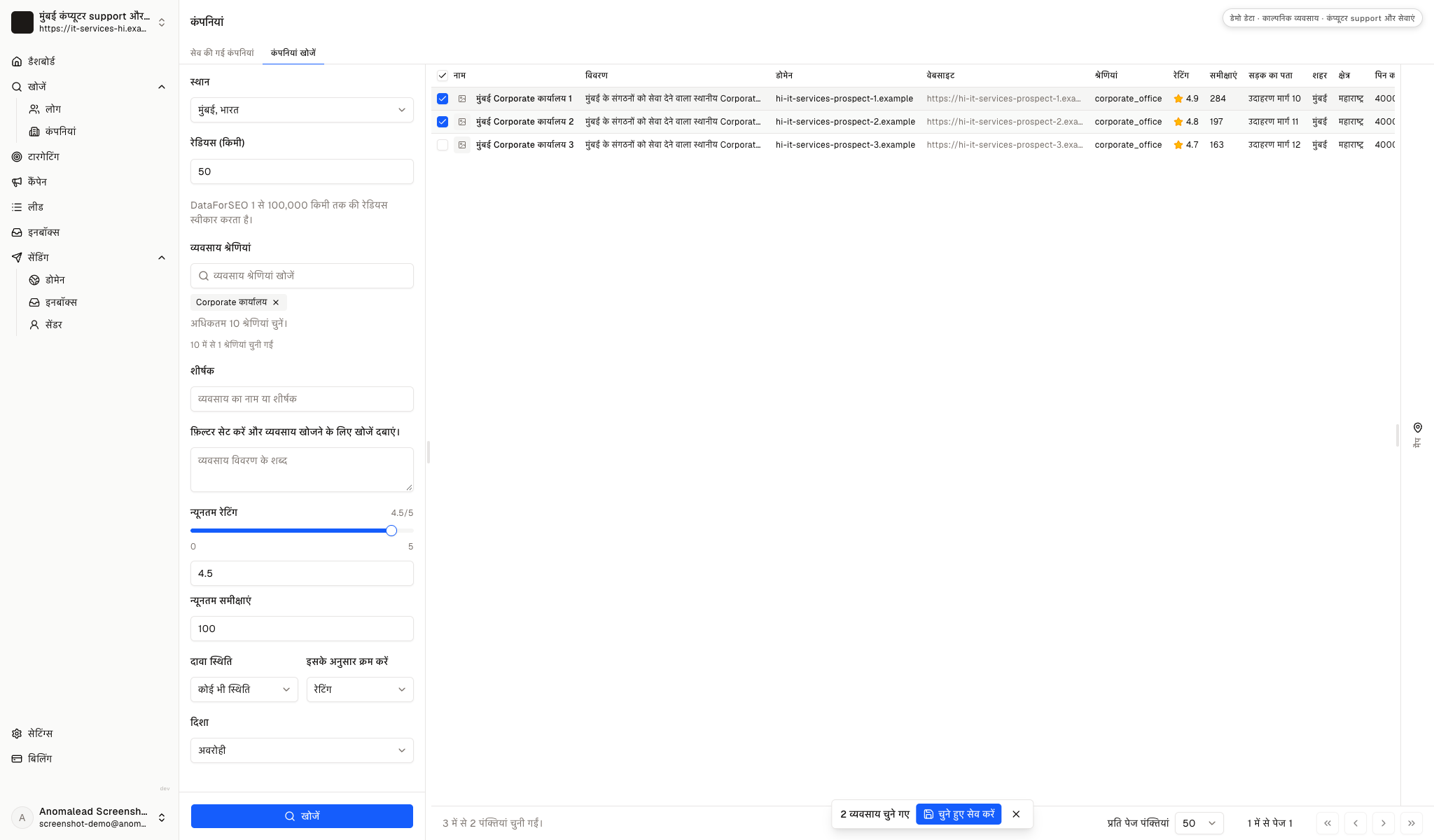Uncheck मुंबई Corporate कार्यालय 2 row

click(443, 122)
